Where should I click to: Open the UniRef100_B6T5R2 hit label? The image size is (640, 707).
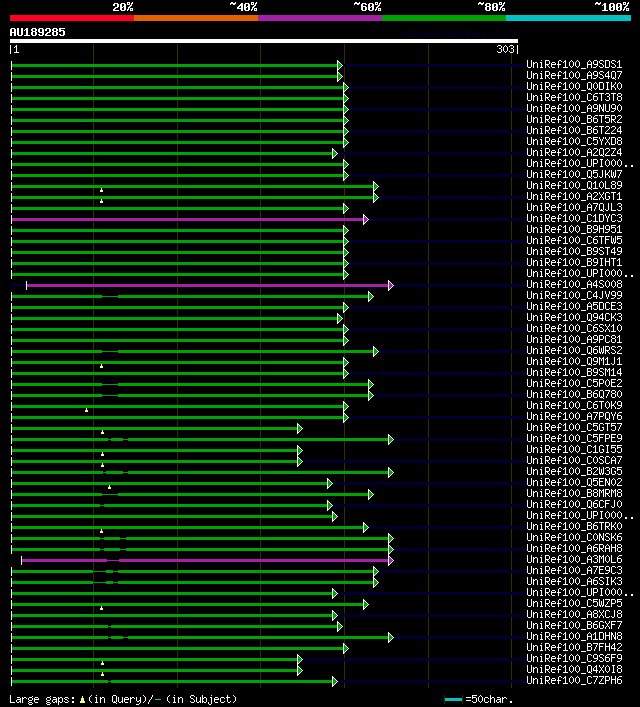(574, 119)
